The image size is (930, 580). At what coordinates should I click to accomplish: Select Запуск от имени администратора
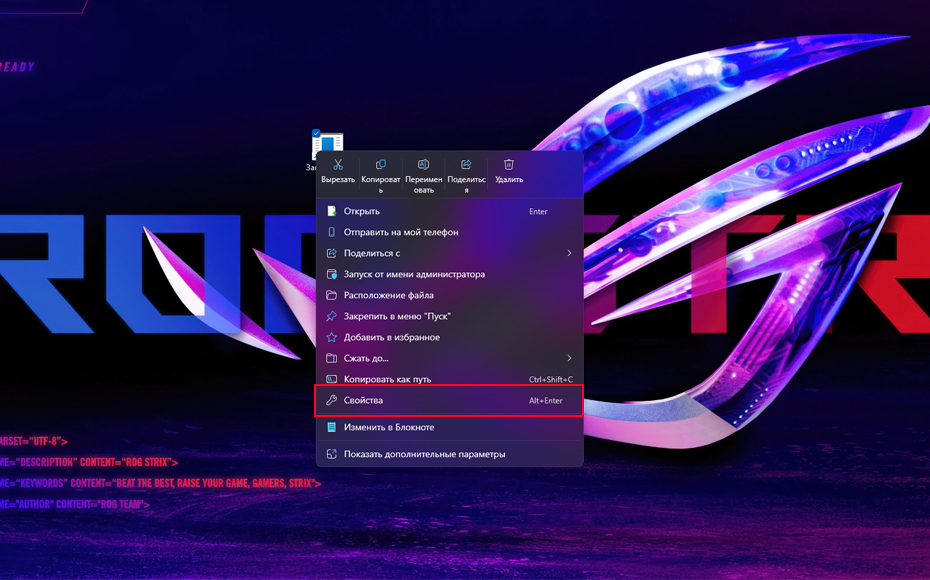click(450, 274)
